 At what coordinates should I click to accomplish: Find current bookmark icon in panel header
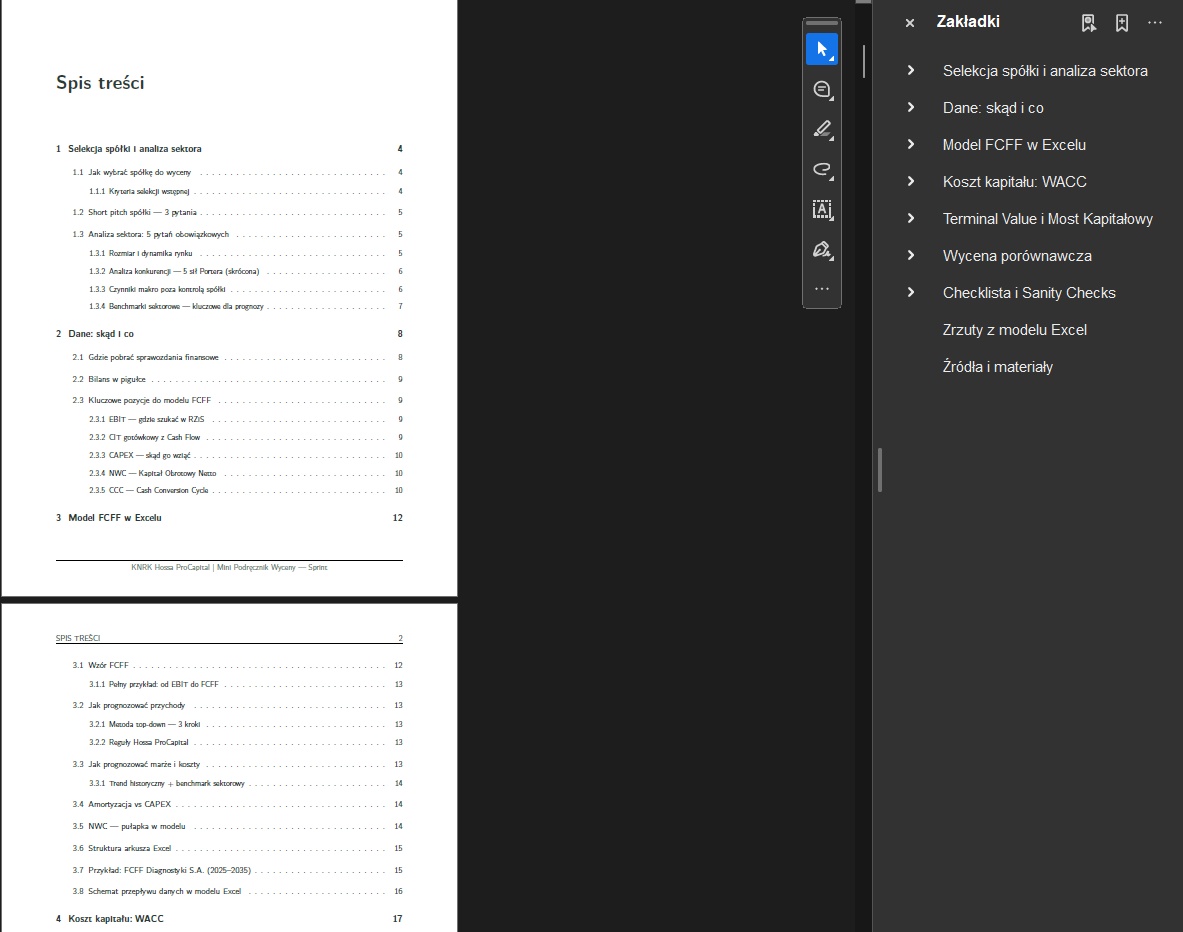pyautogui.click(x=1088, y=23)
